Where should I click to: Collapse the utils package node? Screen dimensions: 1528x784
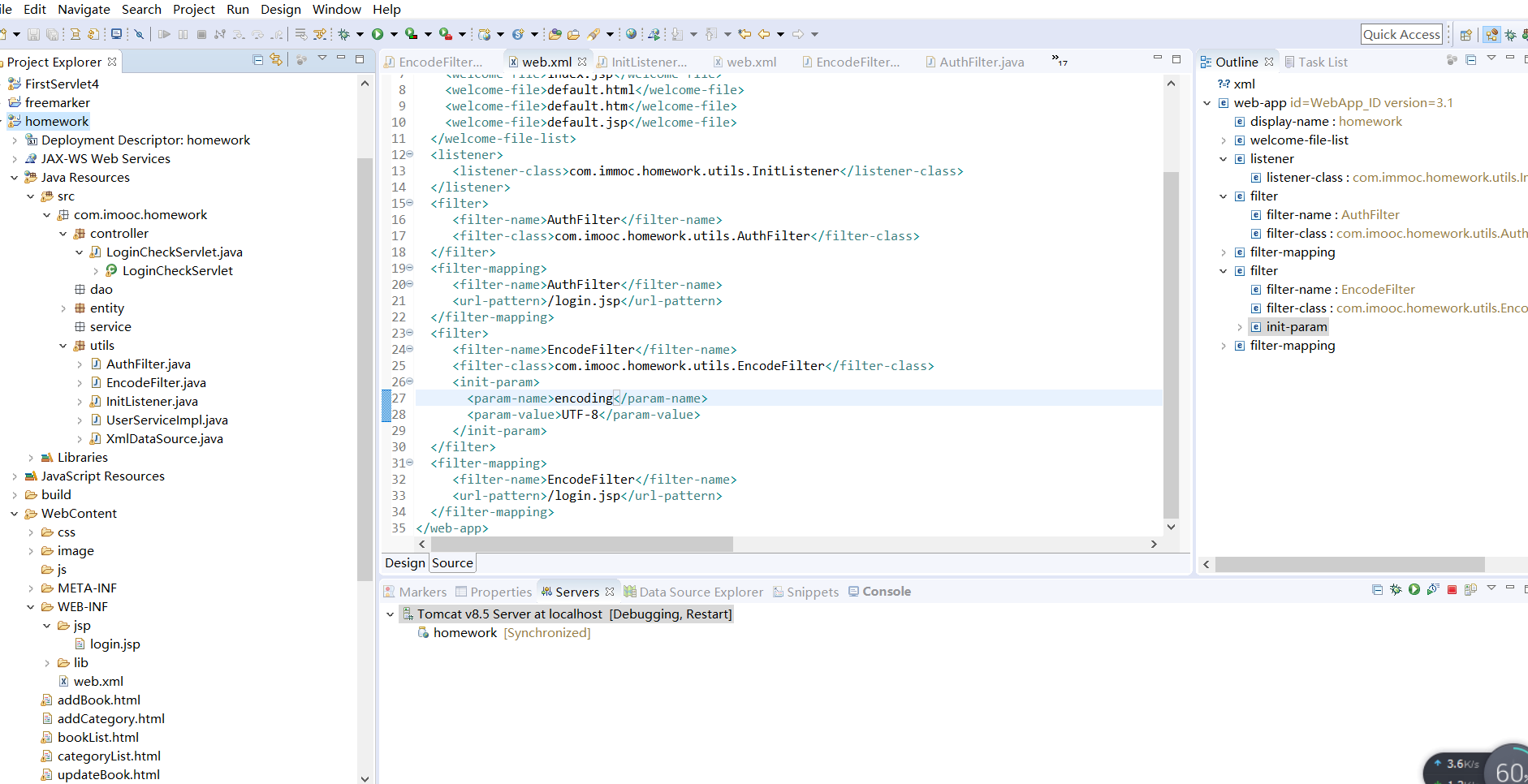click(x=63, y=345)
